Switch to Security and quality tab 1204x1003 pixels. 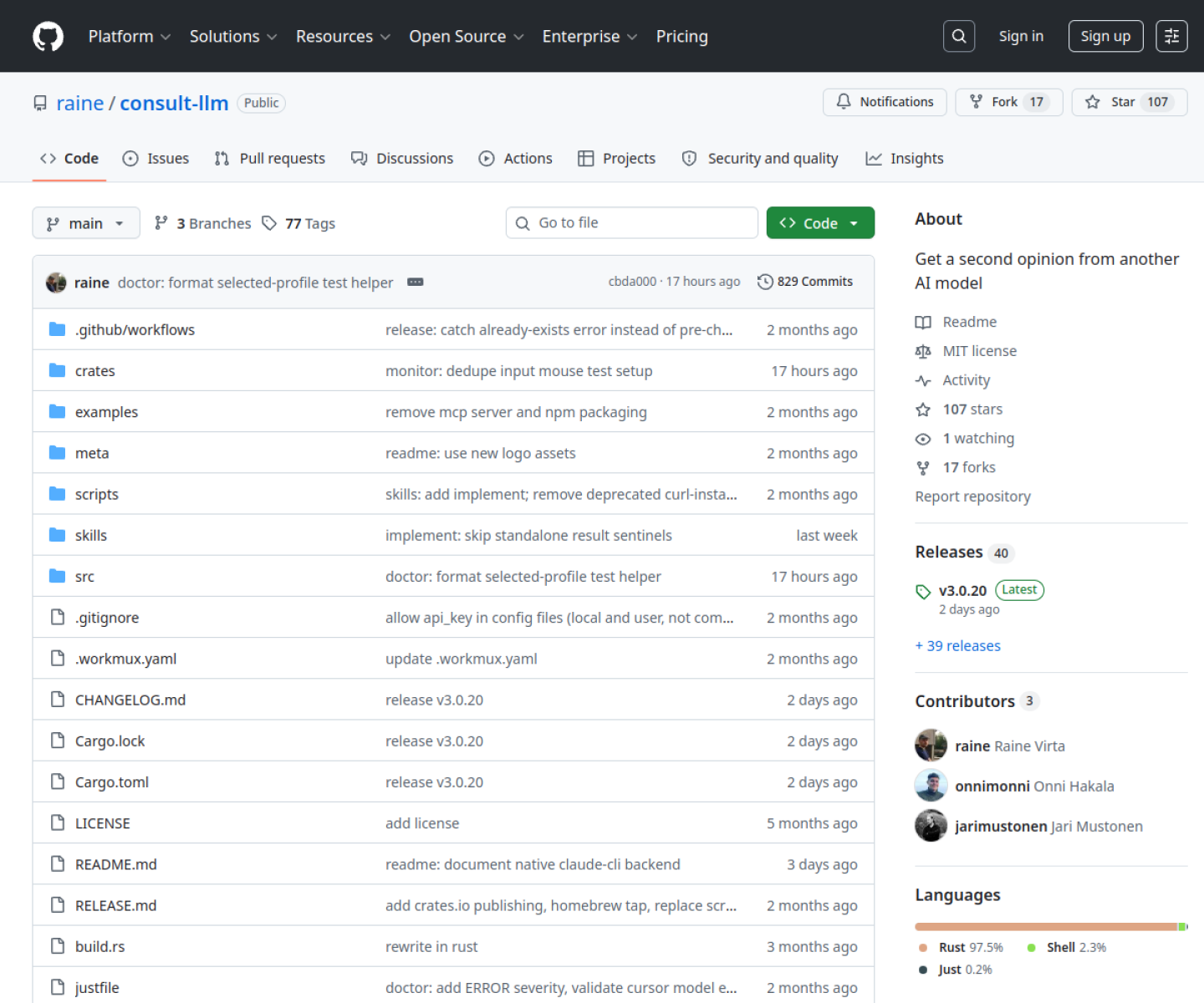click(760, 159)
